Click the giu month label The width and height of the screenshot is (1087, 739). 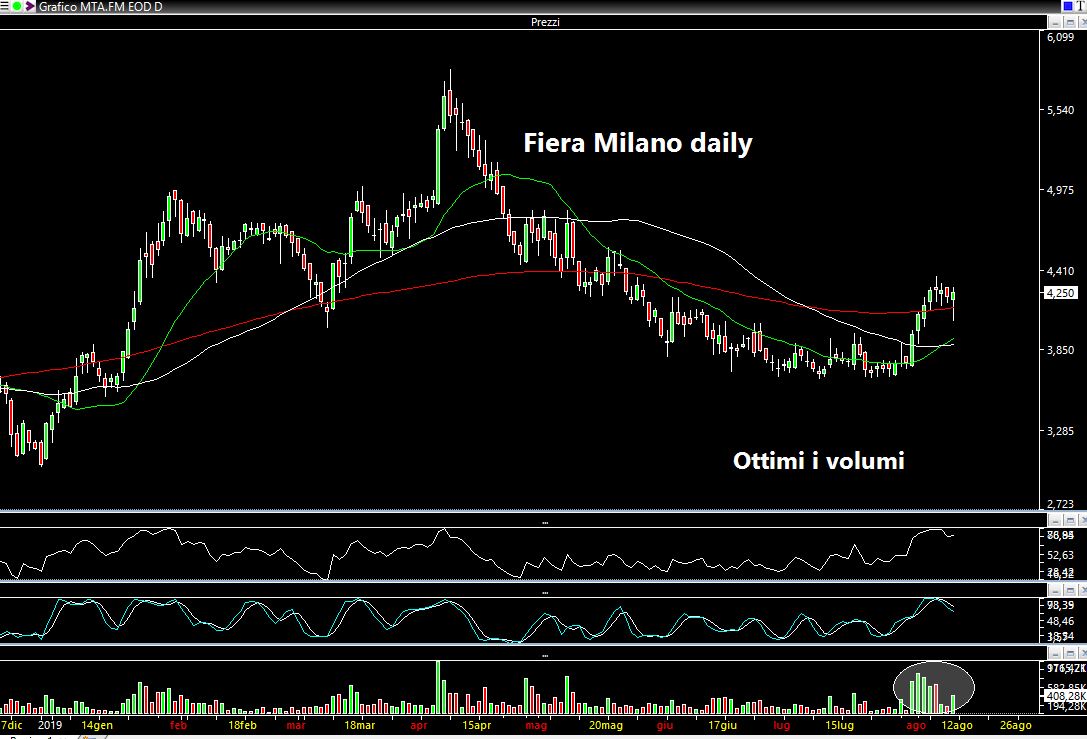coord(664,725)
